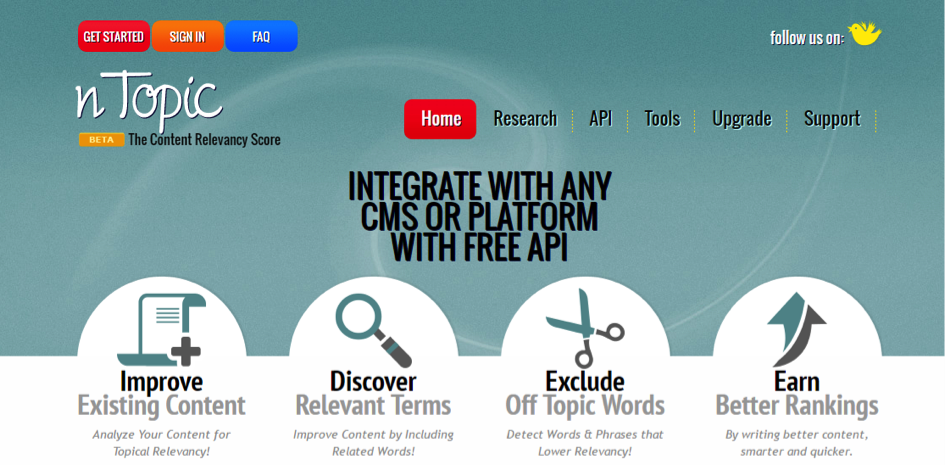Image resolution: width=945 pixels, height=465 pixels.
Task: Go to the API menu item
Action: point(600,119)
